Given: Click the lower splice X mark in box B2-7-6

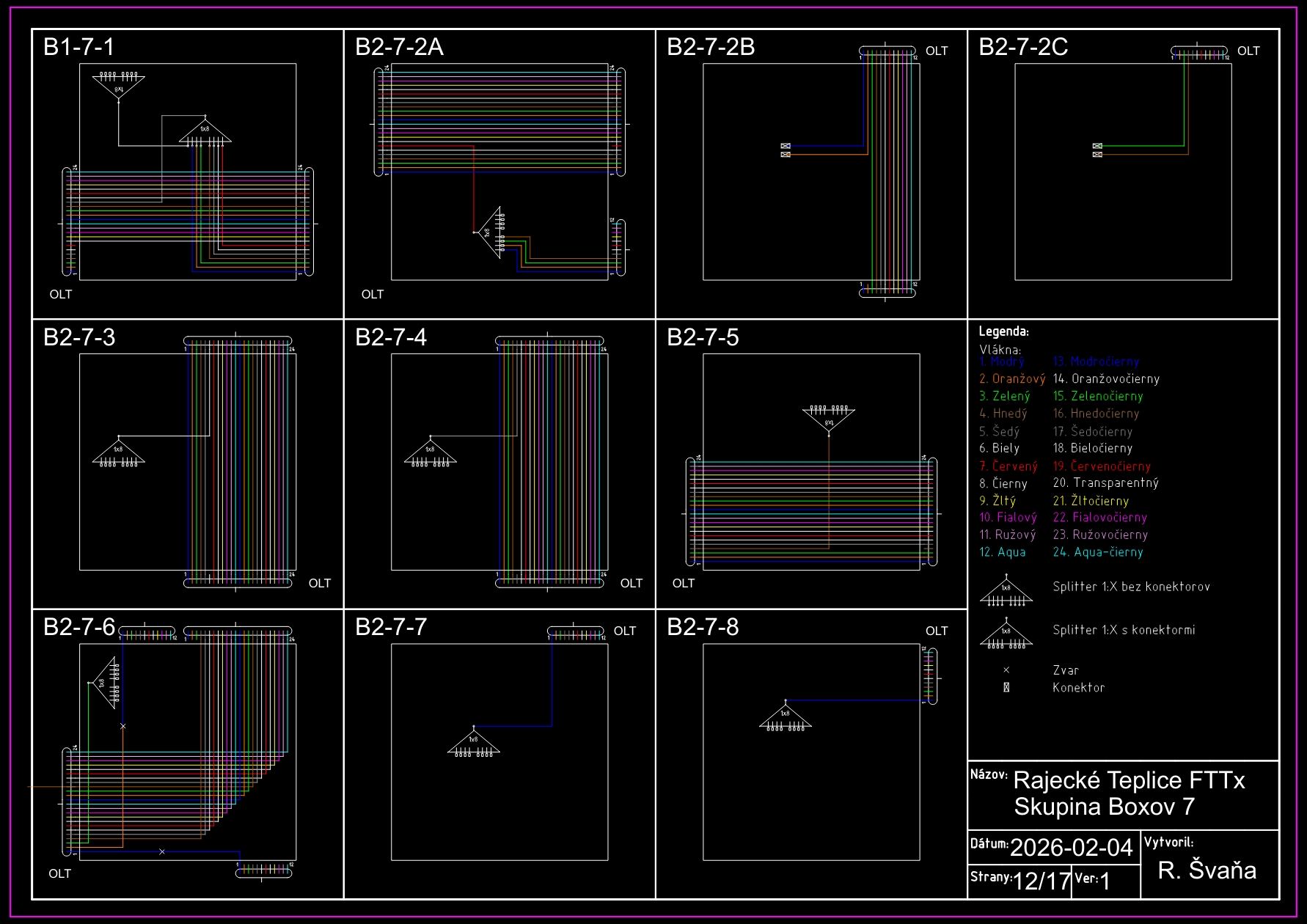Looking at the screenshot, I should click(x=162, y=851).
